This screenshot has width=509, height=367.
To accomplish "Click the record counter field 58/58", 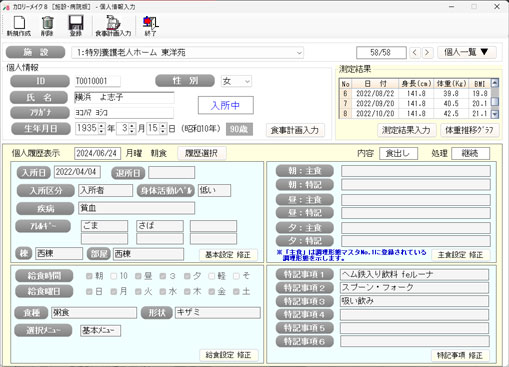I will coord(381,52).
